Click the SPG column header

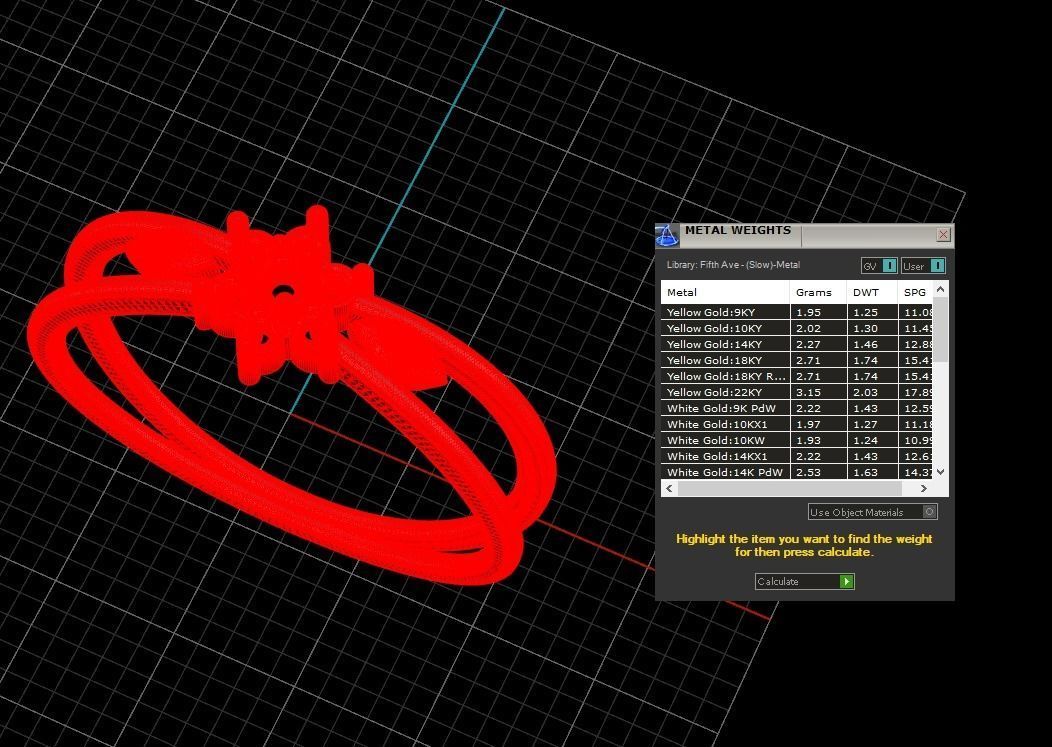click(x=915, y=293)
